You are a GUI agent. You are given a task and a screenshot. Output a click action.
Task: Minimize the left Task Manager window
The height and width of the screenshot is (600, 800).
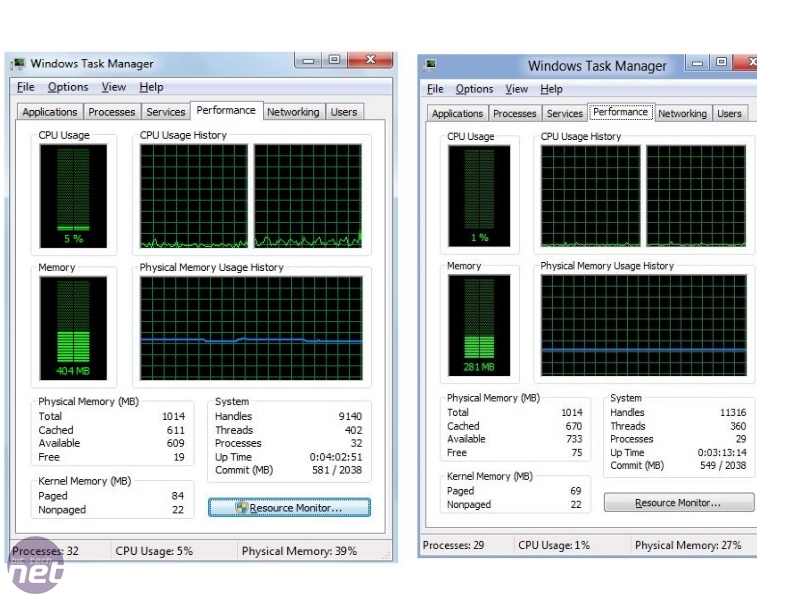click(x=308, y=60)
